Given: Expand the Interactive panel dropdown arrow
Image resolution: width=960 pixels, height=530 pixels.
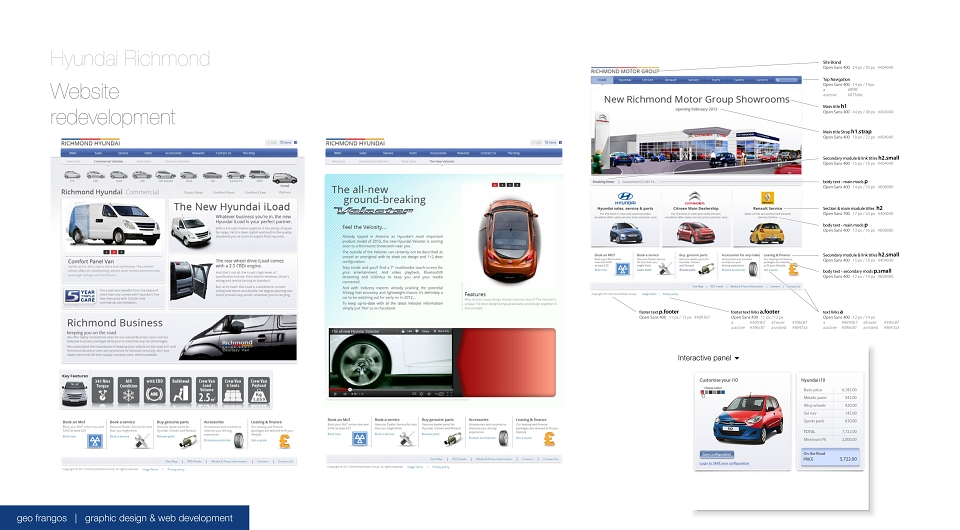Looking at the screenshot, I should point(737,358).
